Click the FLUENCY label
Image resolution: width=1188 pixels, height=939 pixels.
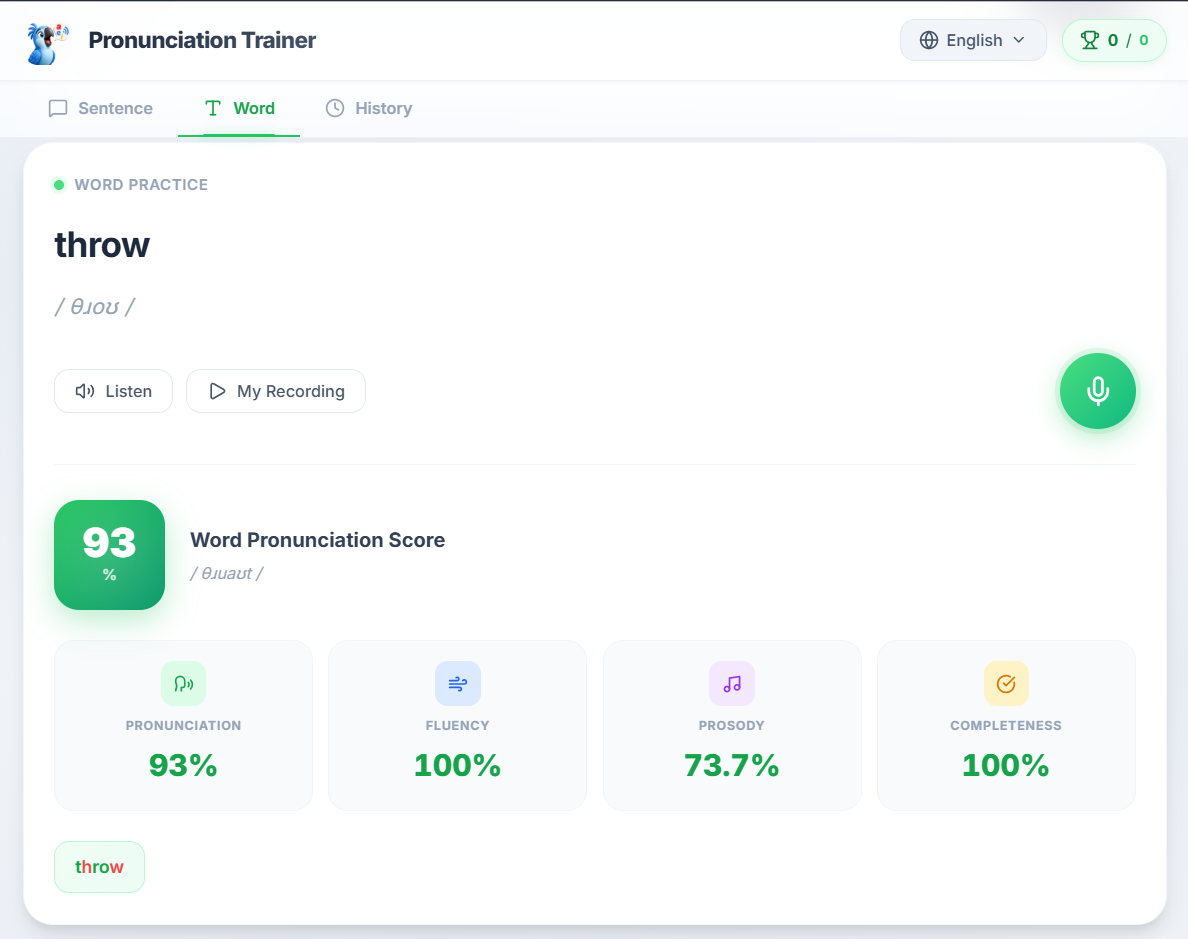pyautogui.click(x=458, y=725)
